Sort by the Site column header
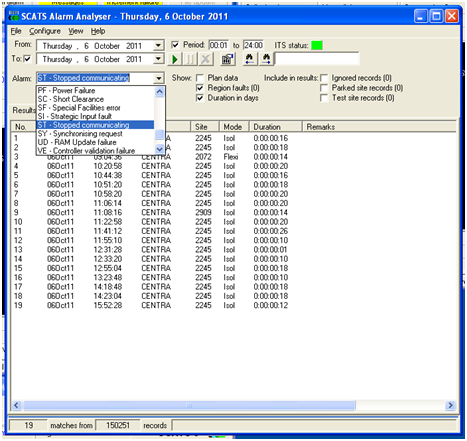 [205, 127]
